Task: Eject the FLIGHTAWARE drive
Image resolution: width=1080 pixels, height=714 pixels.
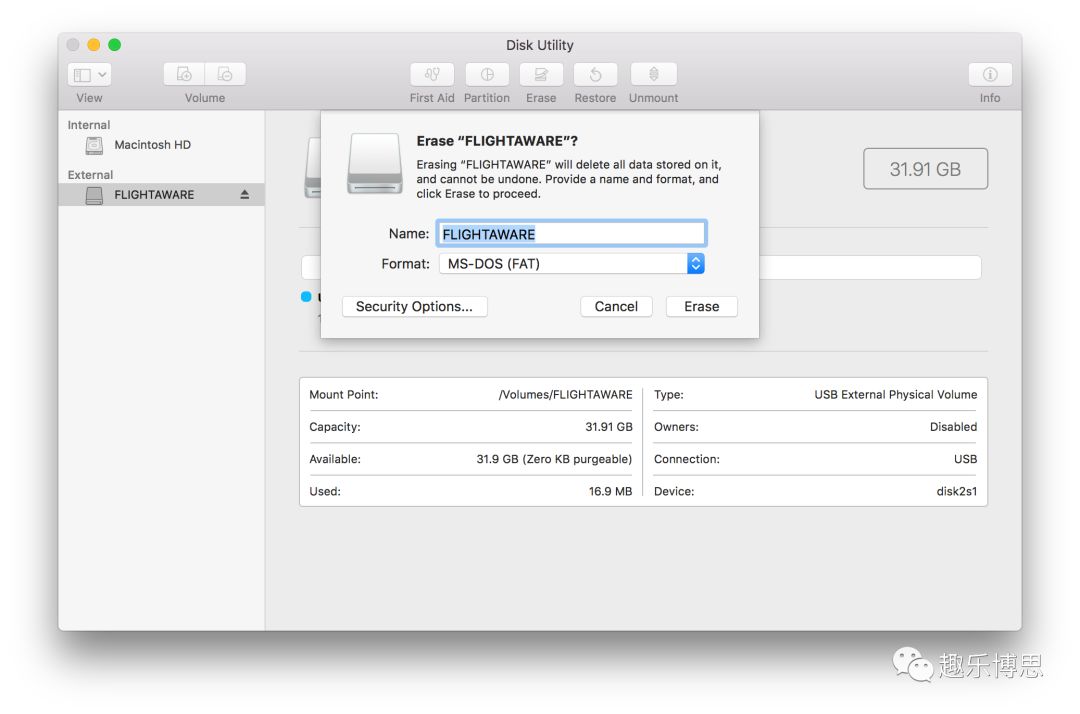Action: 245,195
